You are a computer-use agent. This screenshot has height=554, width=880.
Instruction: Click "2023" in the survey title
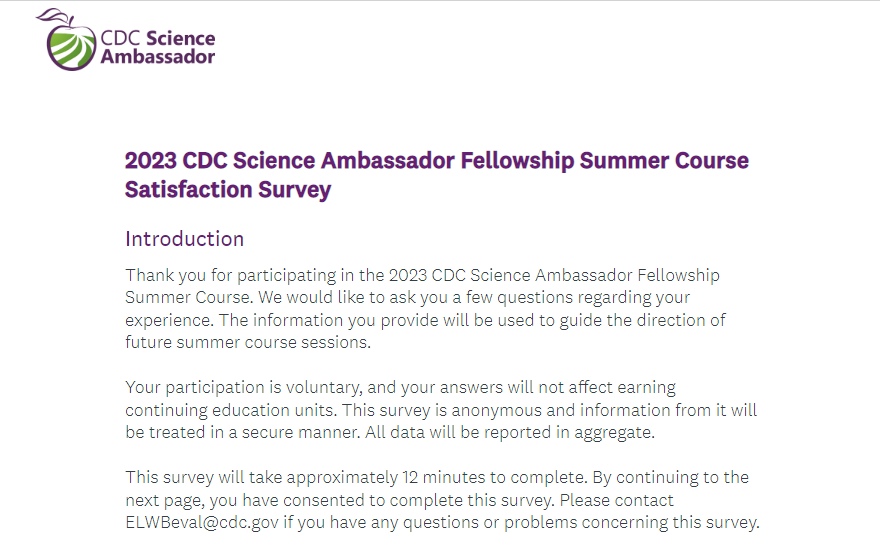click(x=150, y=160)
